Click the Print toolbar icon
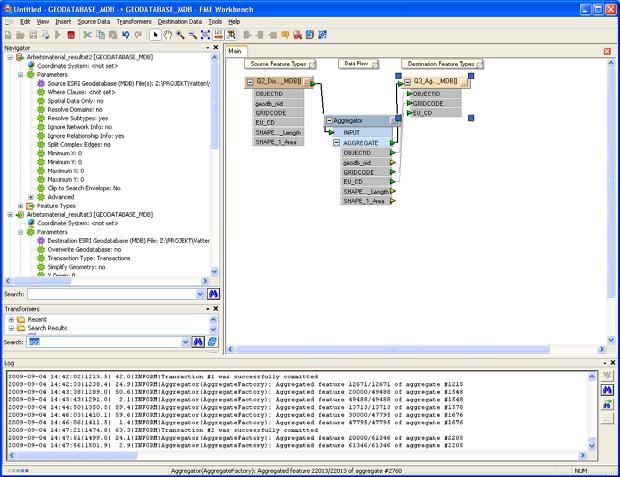The width and height of the screenshot is (620, 477). [45, 35]
